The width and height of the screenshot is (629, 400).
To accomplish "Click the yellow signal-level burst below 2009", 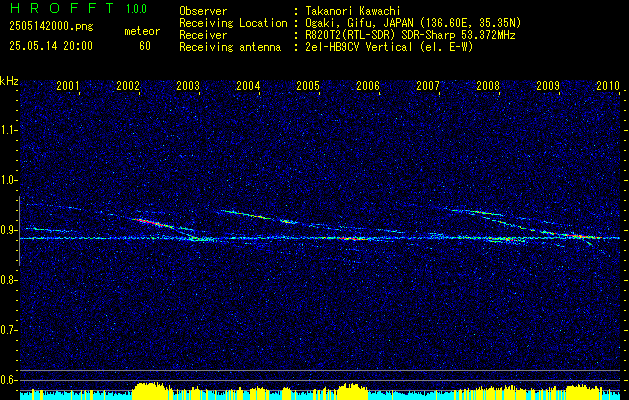I will [582, 392].
